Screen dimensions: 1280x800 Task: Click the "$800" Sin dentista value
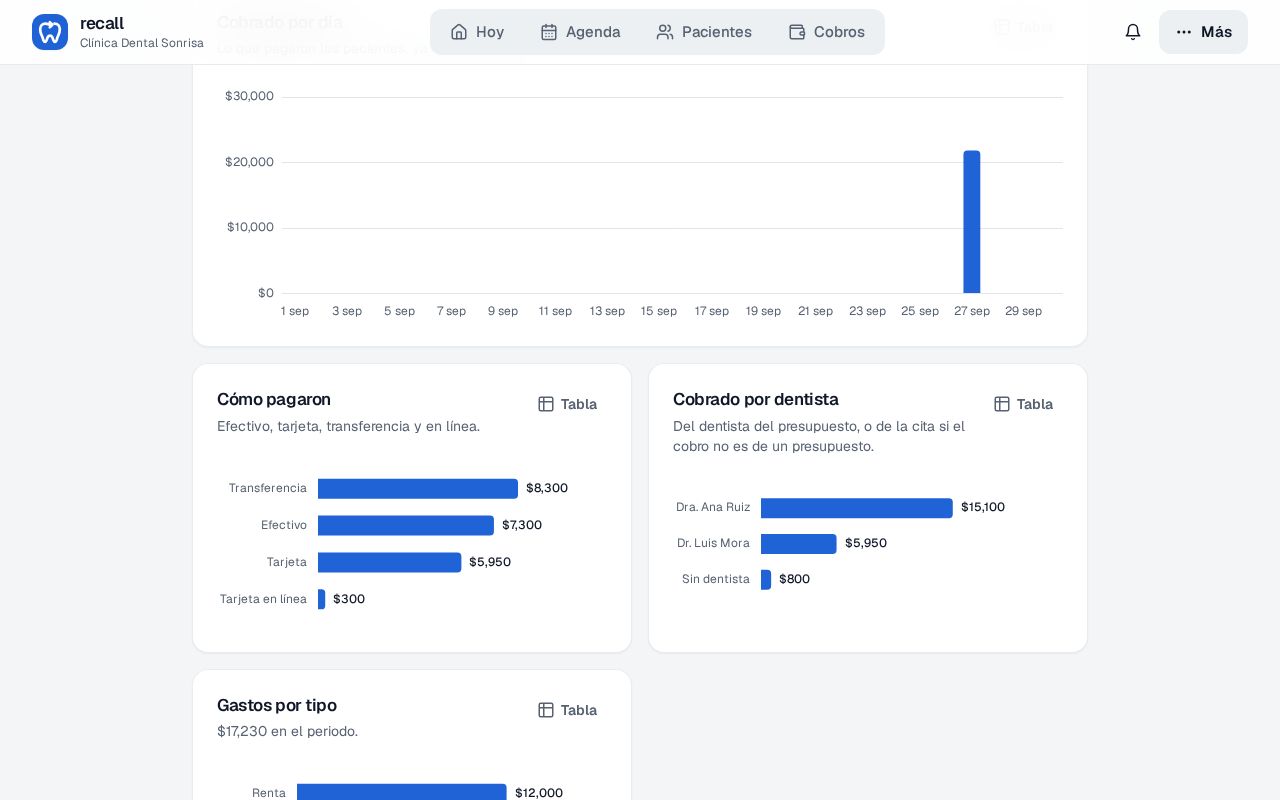coord(795,579)
